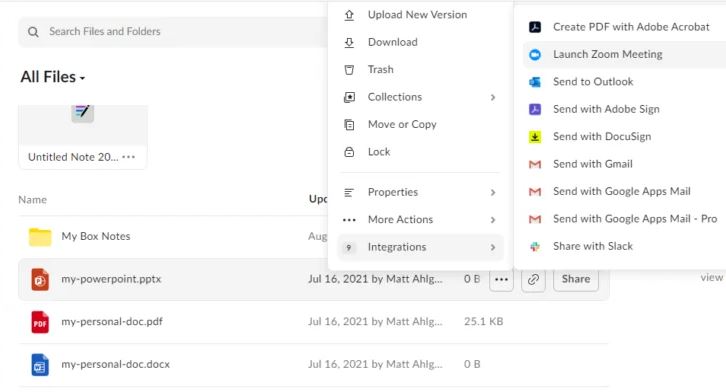
Task: Open my-powerpoint.pptx file name
Action: point(111,279)
